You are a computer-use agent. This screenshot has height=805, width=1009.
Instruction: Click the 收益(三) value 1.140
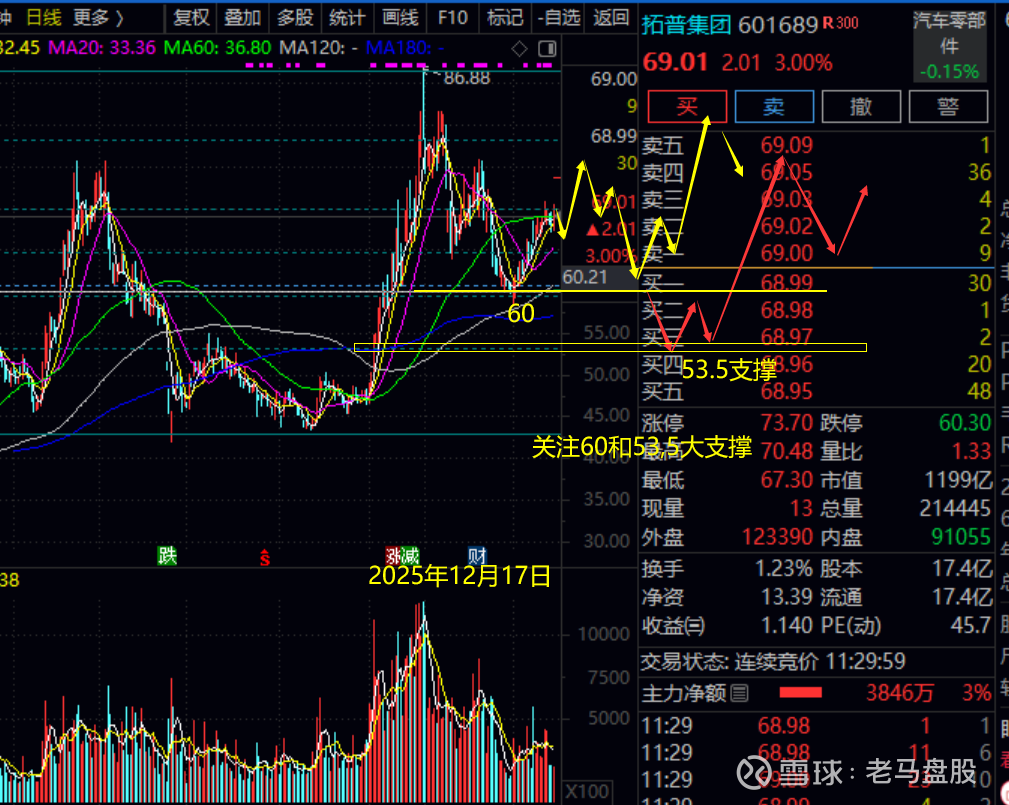[786, 625]
